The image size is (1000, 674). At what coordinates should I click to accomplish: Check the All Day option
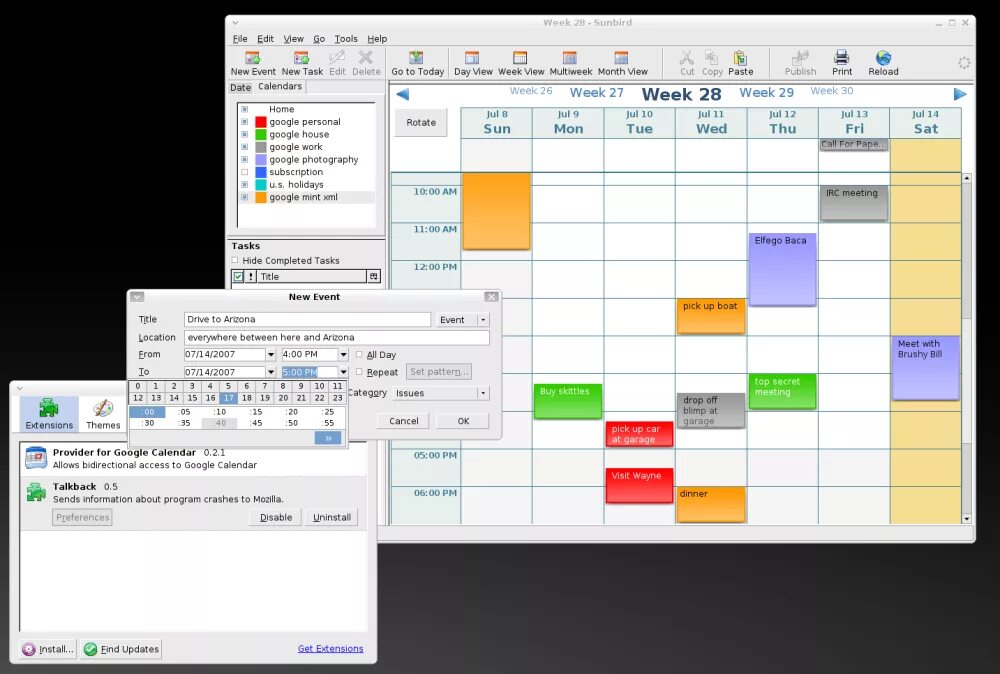pos(359,355)
